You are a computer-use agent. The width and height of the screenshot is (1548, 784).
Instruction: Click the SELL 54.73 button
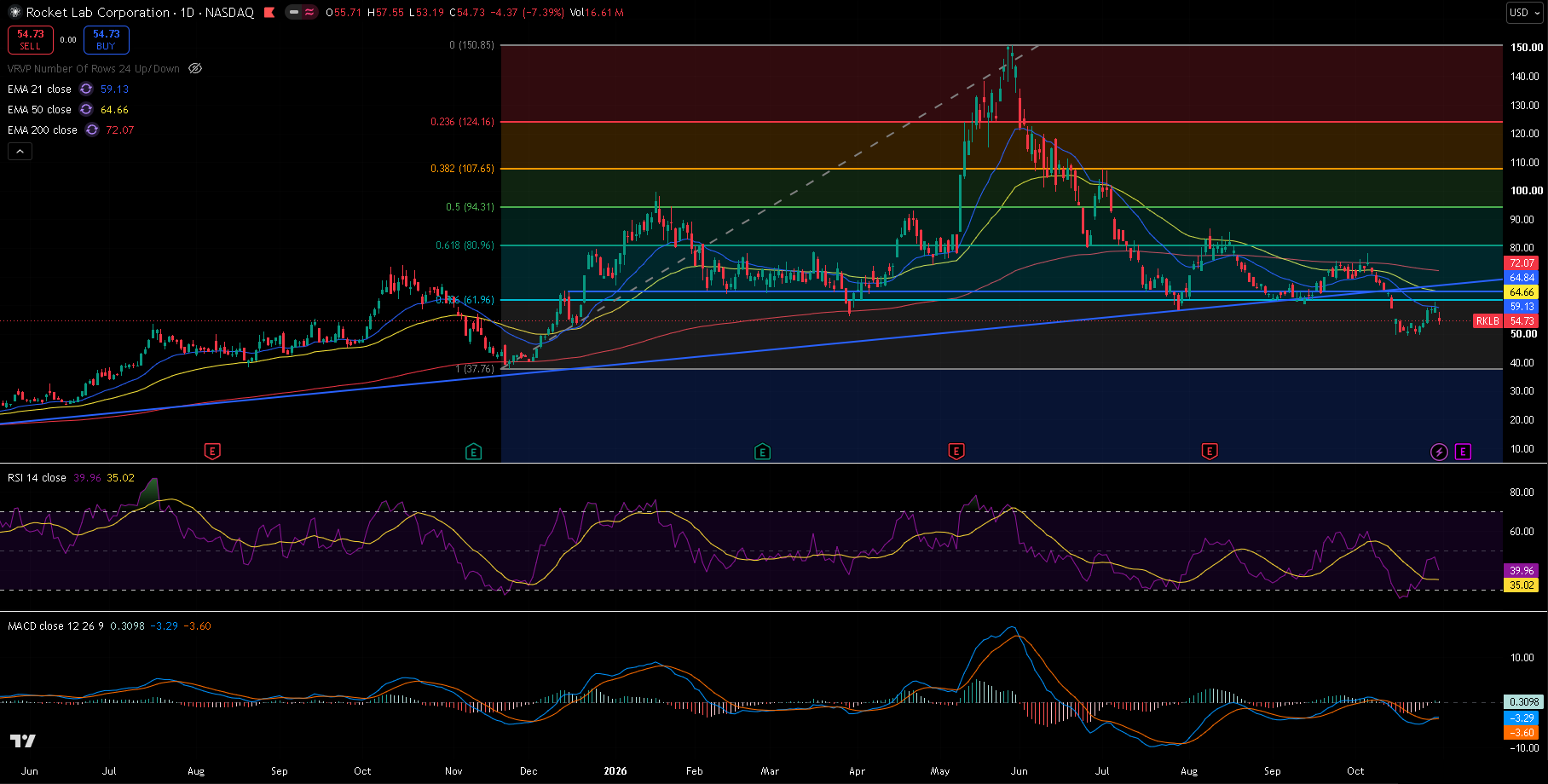[31, 40]
